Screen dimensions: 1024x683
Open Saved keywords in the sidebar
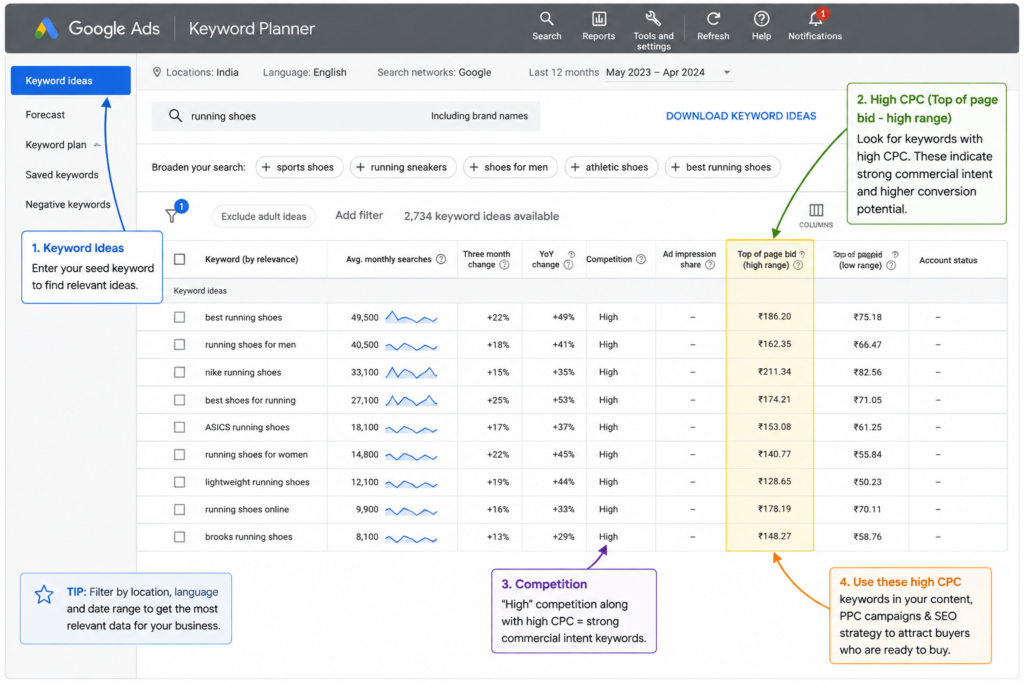(x=62, y=175)
